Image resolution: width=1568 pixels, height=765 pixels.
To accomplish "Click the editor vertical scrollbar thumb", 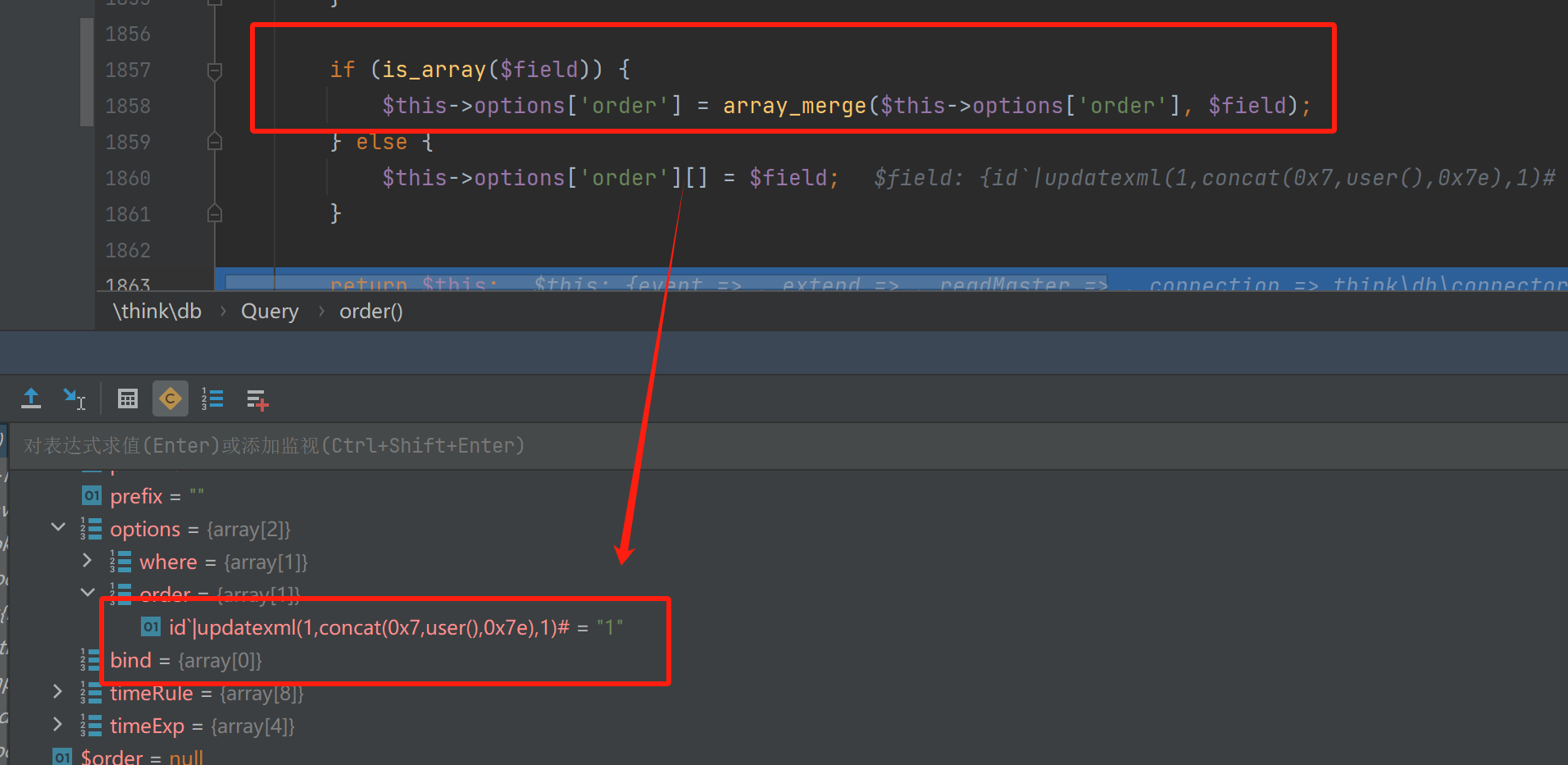I will click(x=87, y=72).
